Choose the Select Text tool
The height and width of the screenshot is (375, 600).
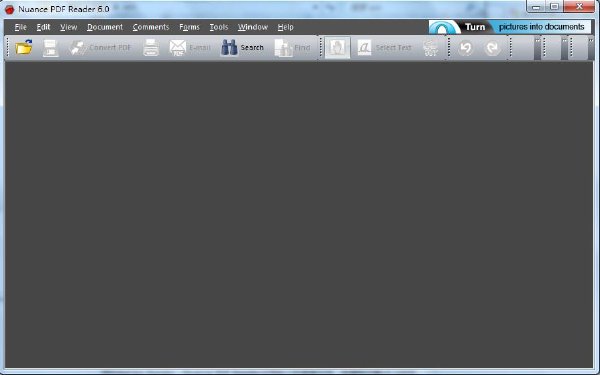384,48
